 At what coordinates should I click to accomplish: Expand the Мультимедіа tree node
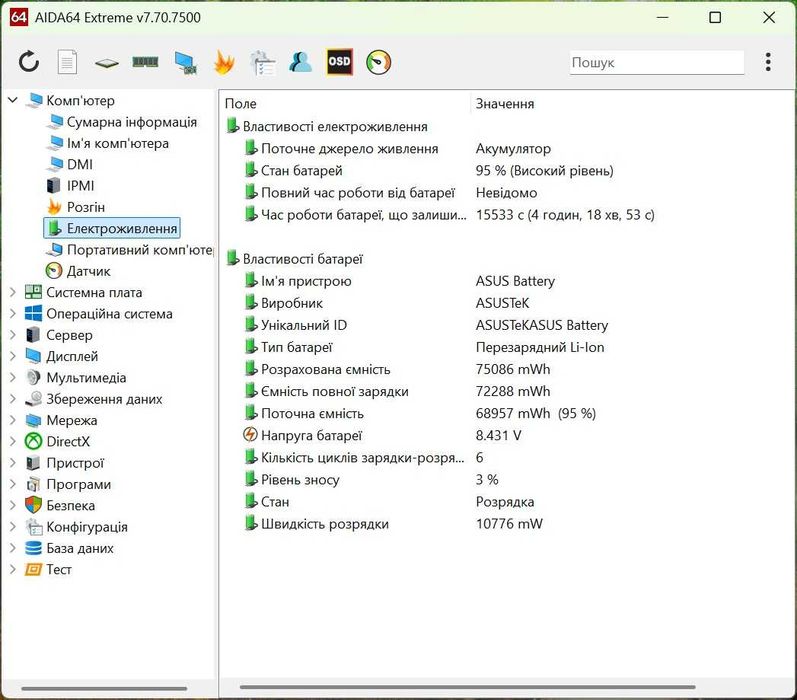13,378
